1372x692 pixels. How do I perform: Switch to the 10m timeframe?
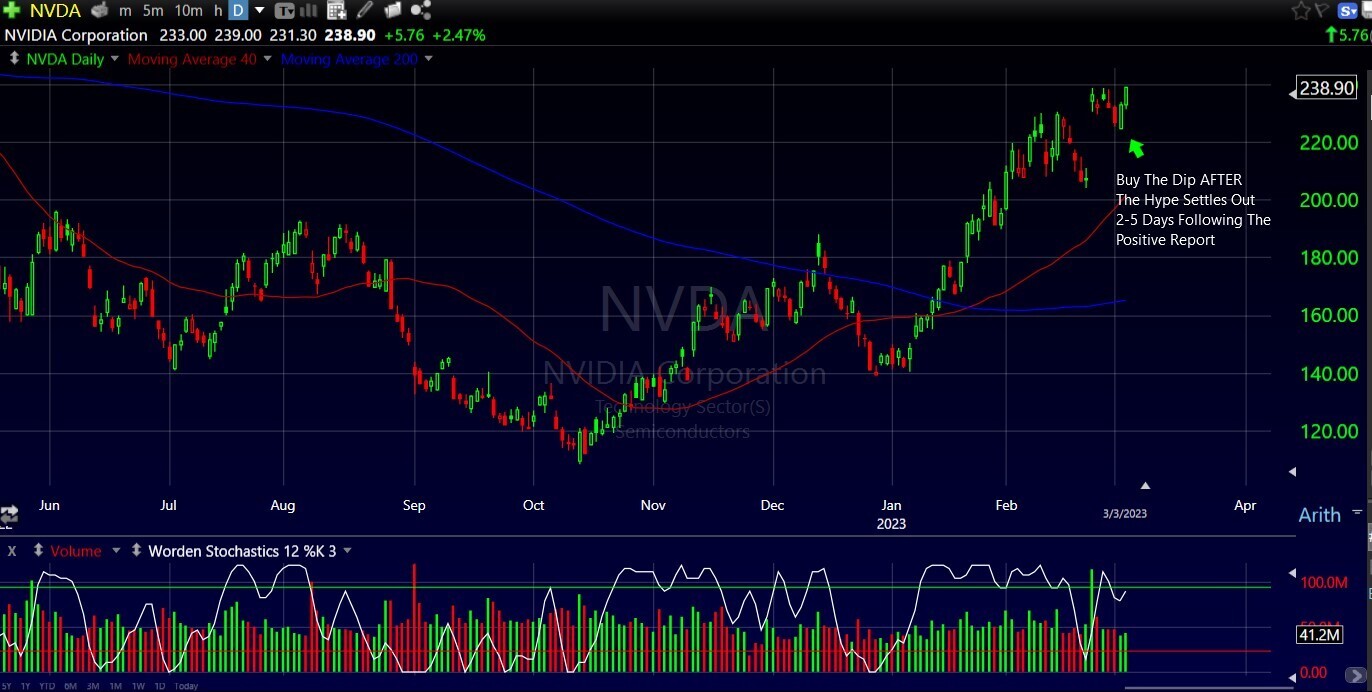(x=189, y=11)
